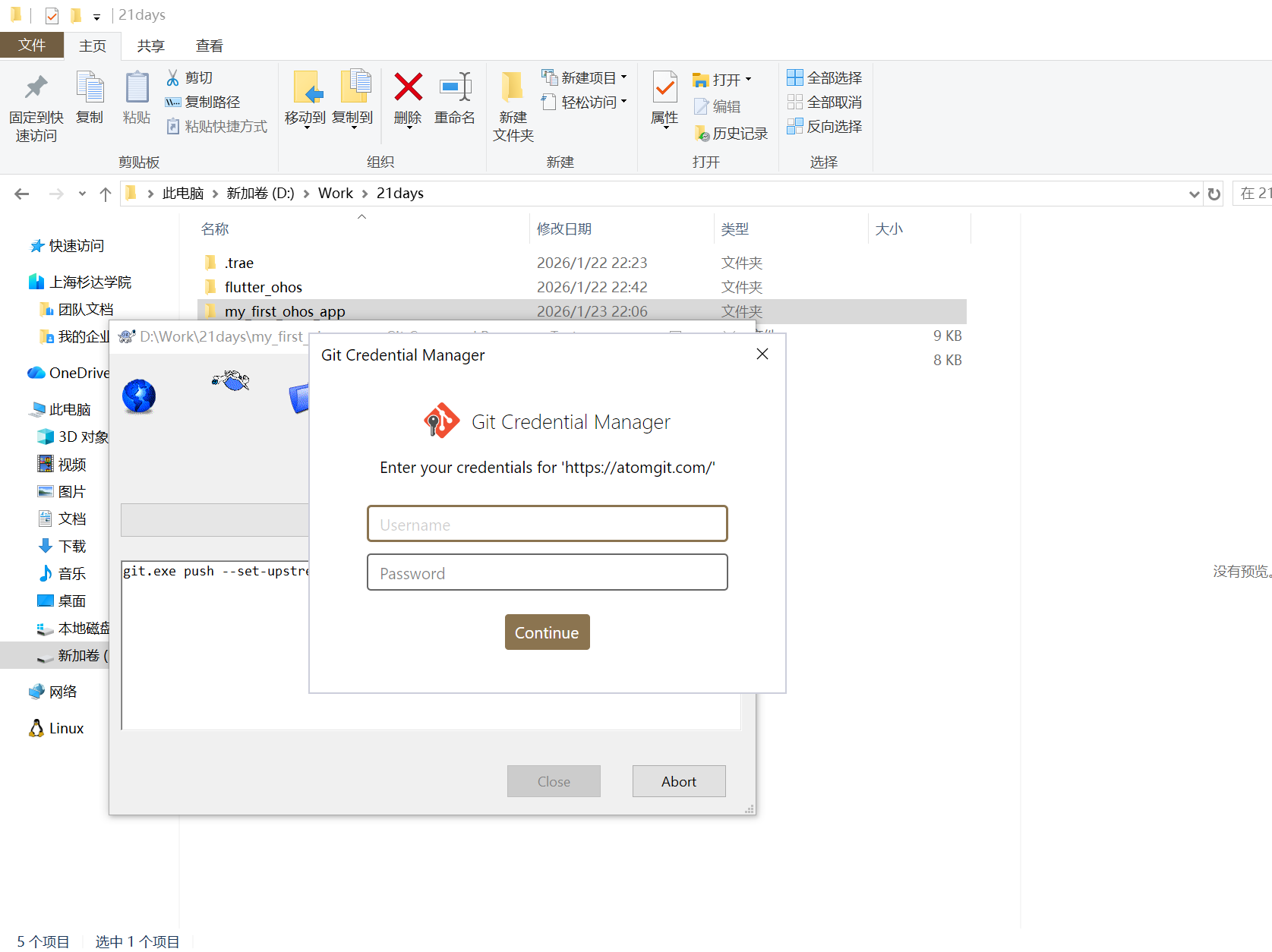Click the tortoise animation icon in progress window
Image resolution: width=1272 pixels, height=952 pixels.
coord(231,380)
